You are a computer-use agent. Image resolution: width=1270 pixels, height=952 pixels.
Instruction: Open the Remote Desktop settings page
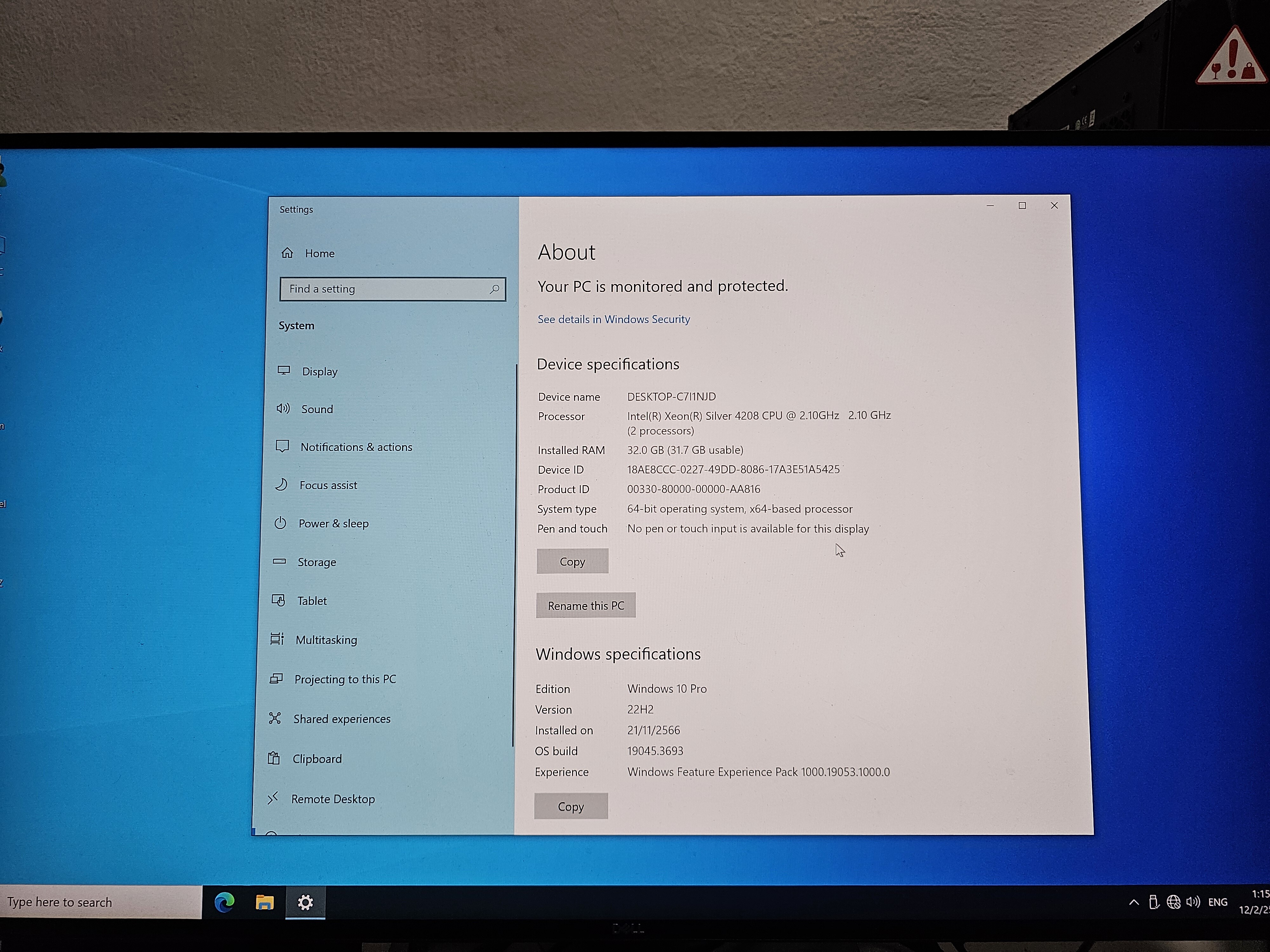pyautogui.click(x=333, y=799)
